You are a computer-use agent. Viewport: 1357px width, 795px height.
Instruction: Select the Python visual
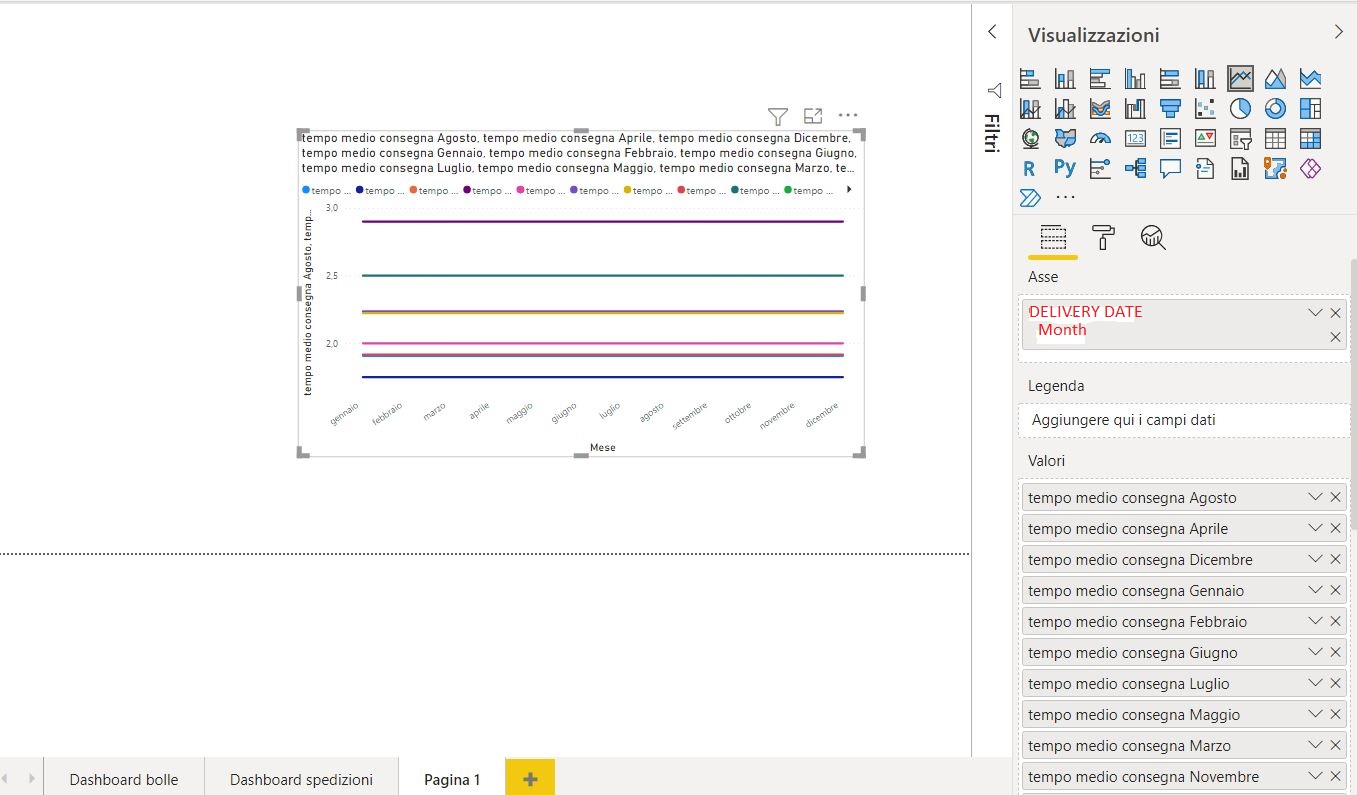[x=1065, y=168]
